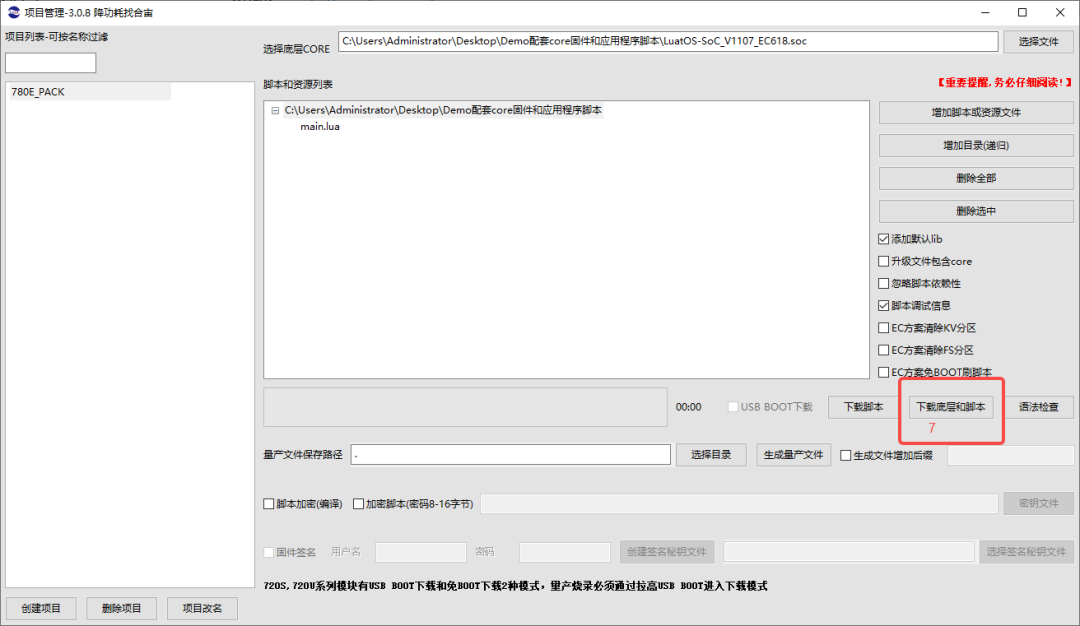
Task: Collapse the Demo folder tree node
Action: coord(275,110)
